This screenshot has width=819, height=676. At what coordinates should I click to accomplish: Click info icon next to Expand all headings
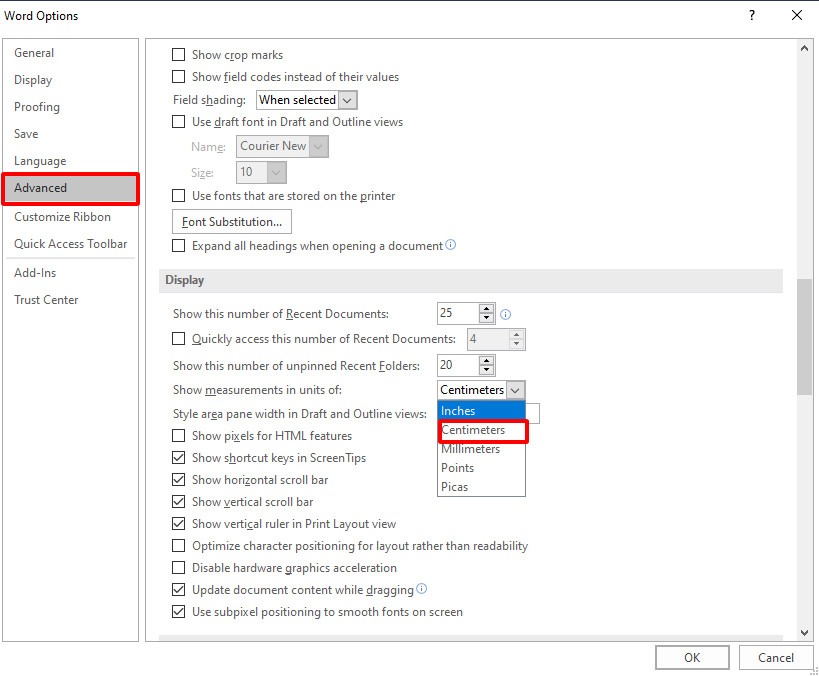point(451,245)
